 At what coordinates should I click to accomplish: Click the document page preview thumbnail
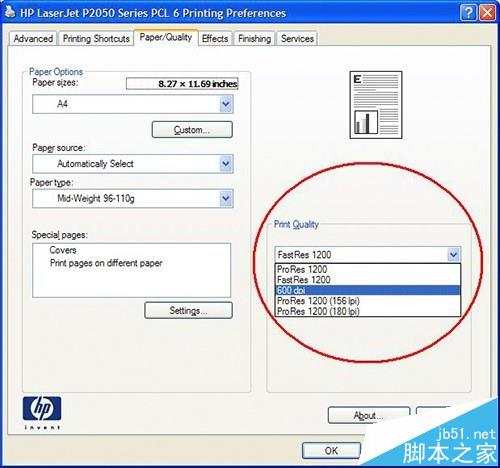coord(376,105)
